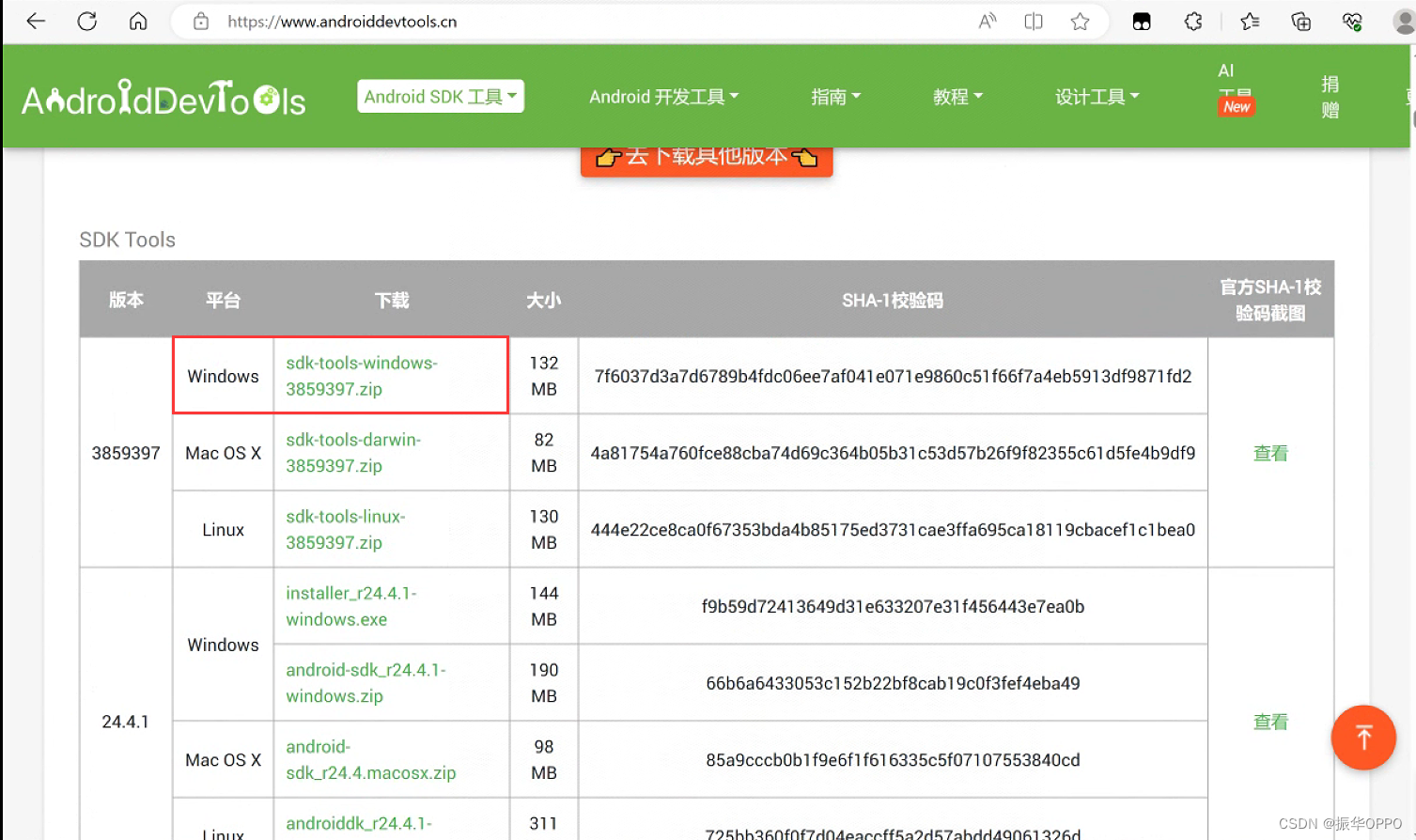Open the browser essentials heart icon
1416x840 pixels.
point(1352,21)
